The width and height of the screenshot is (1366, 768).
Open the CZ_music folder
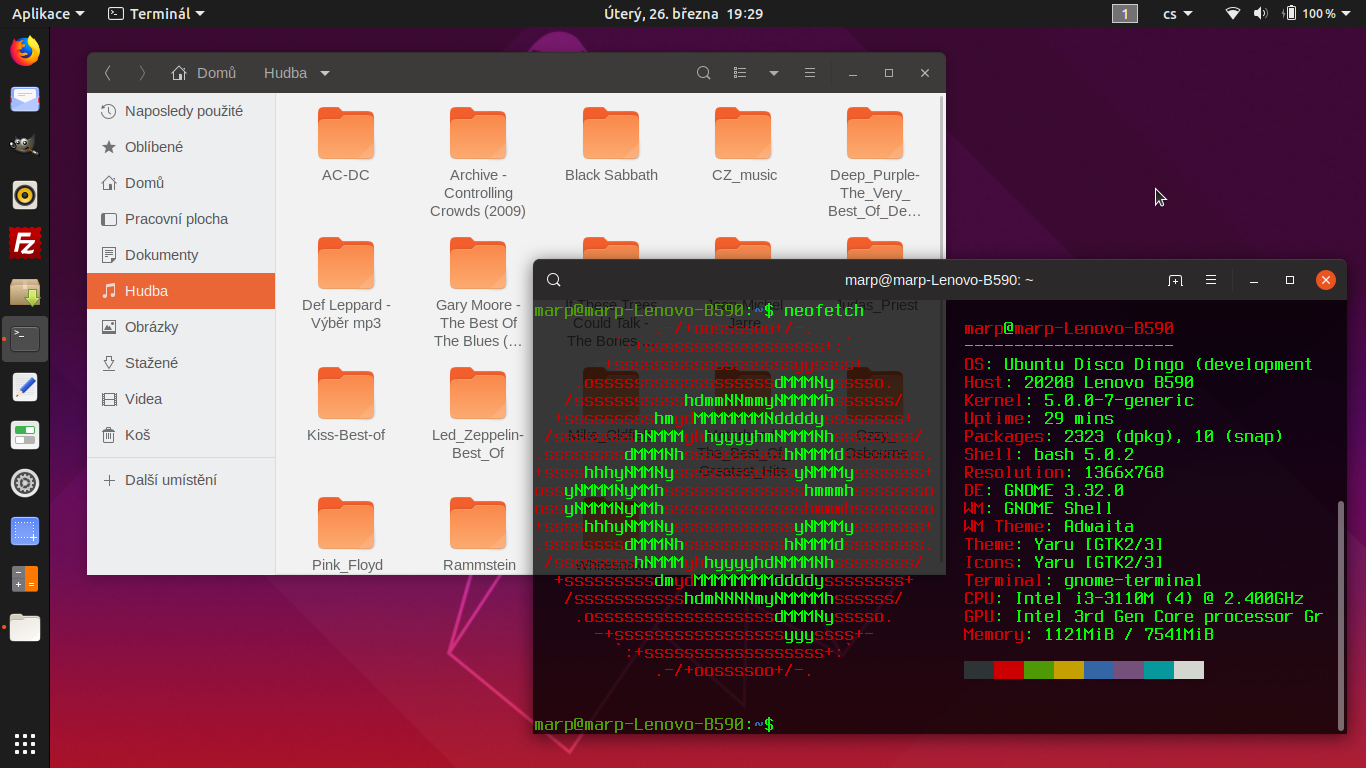click(x=744, y=146)
